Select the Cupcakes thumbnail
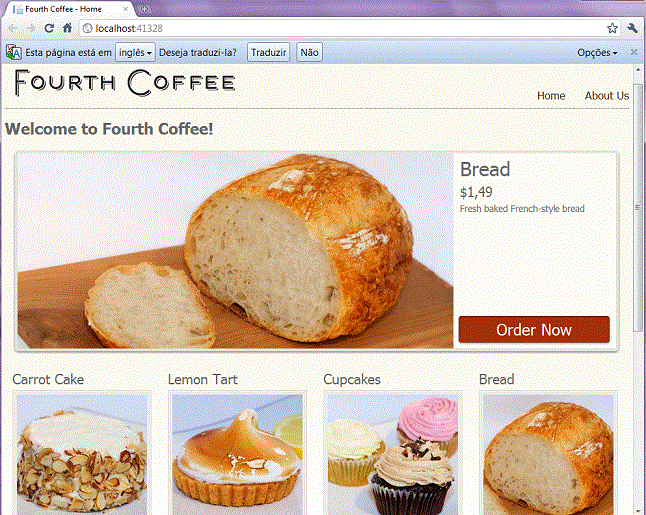Viewport: 646px width, 515px height. point(393,454)
